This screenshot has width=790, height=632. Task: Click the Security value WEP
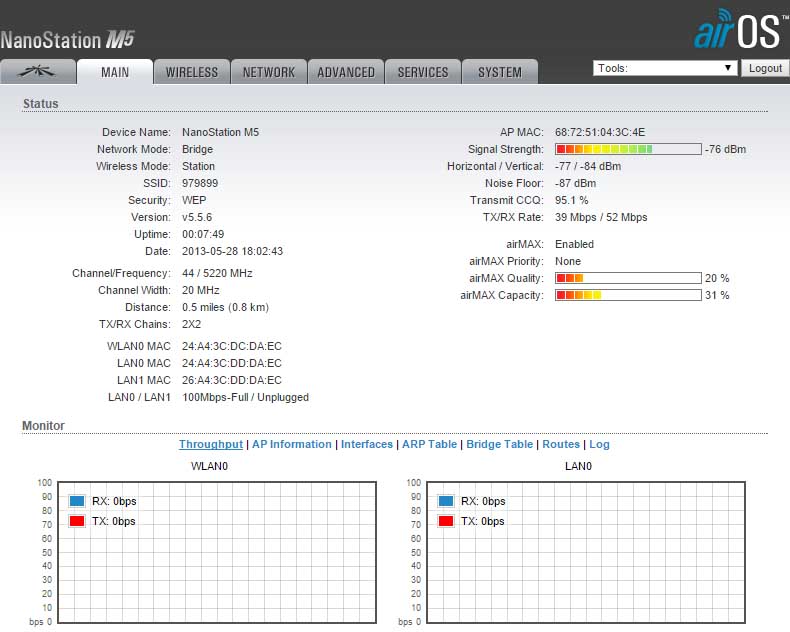pos(194,200)
